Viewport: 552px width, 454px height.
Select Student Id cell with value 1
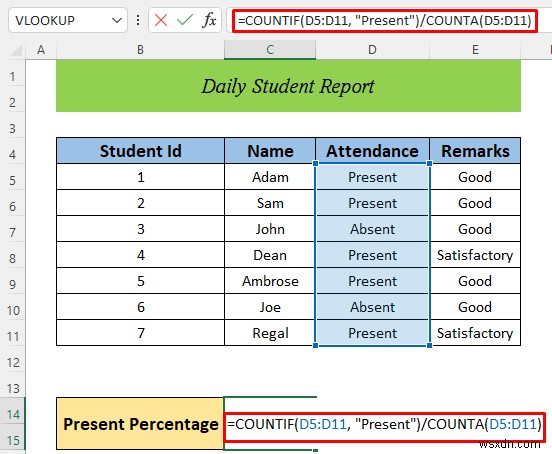(140, 177)
